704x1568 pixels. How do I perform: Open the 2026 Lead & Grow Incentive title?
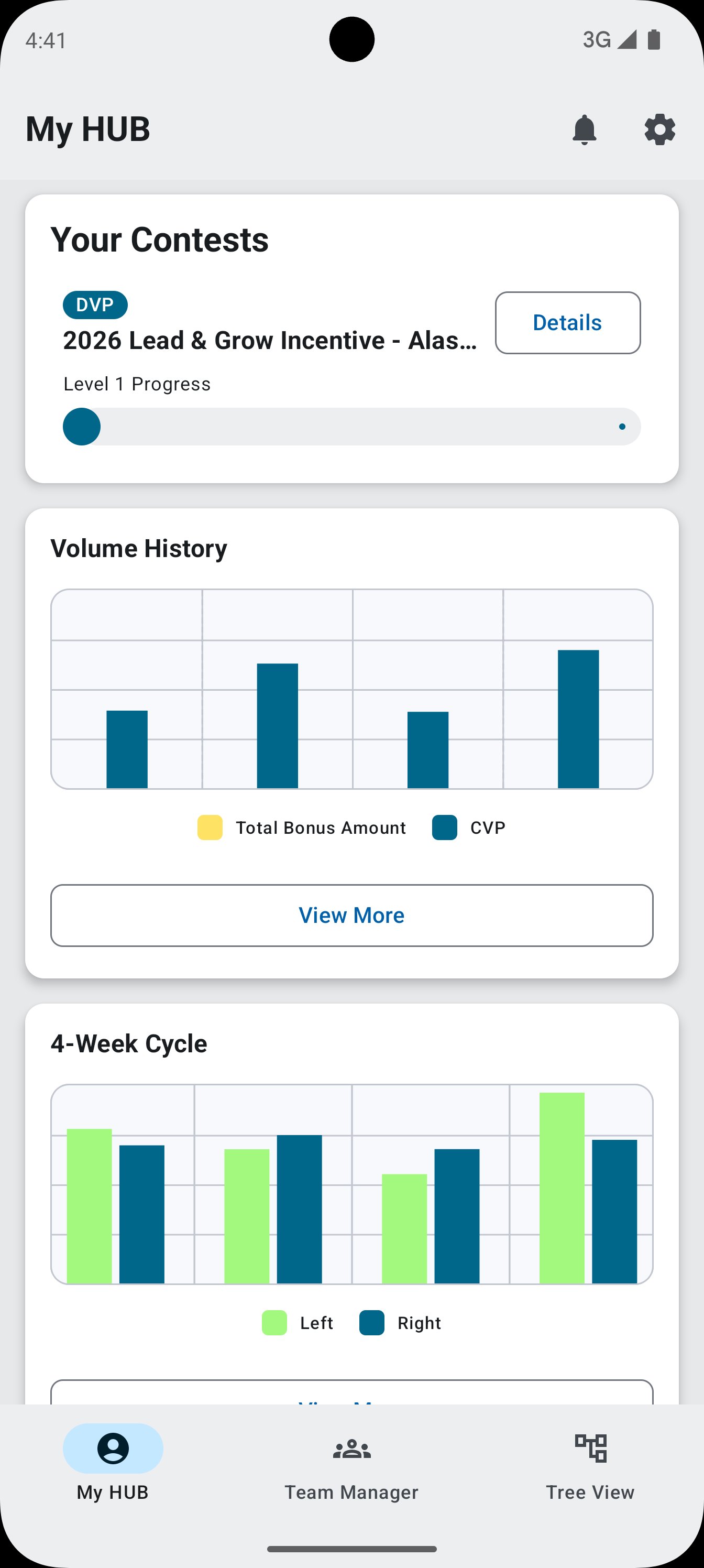tap(270, 340)
